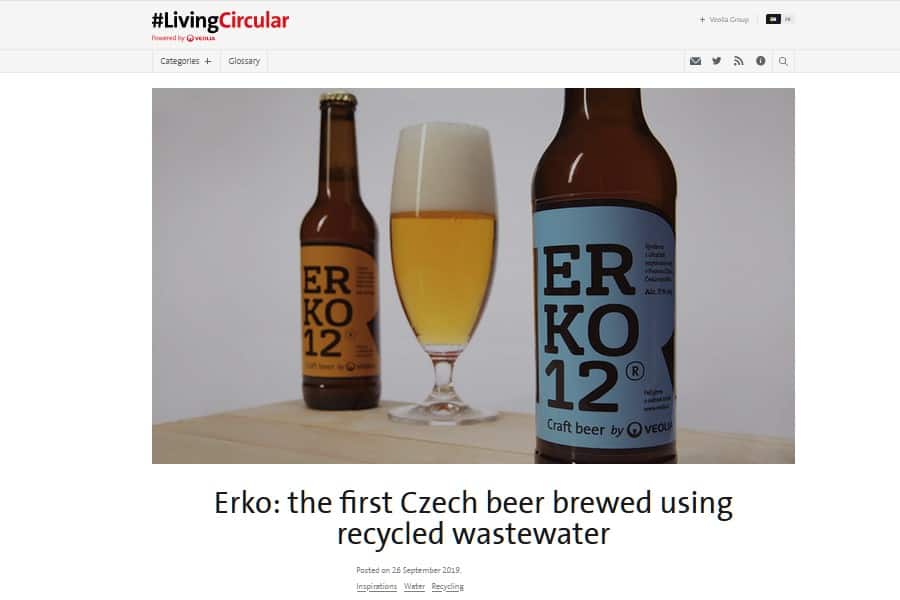Click the Erko beer bottles hero image
Viewport: 900px width, 600px height.
(473, 276)
